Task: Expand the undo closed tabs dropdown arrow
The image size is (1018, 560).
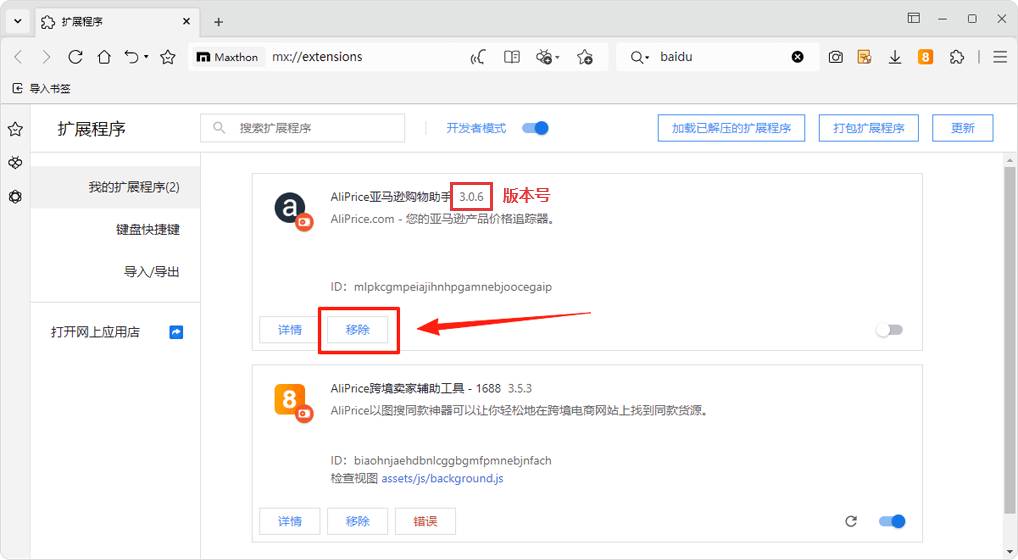Action: pos(146,57)
